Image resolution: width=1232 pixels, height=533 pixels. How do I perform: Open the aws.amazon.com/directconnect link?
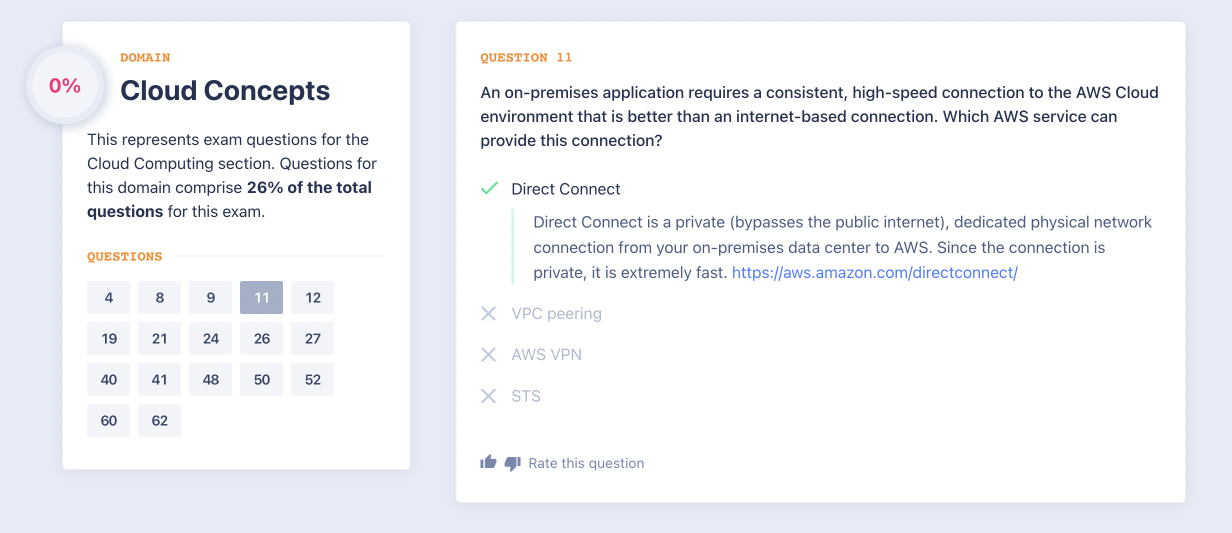coord(875,272)
